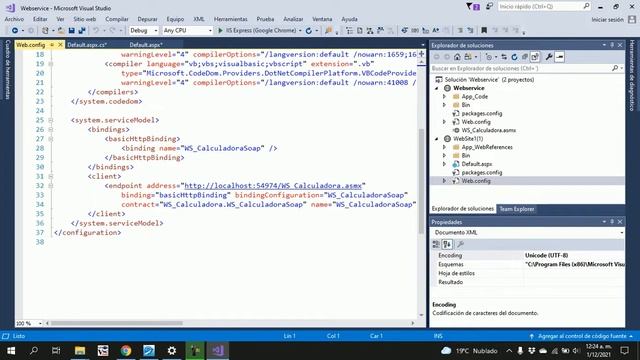Collapse the client element at line 31
Screen dimensions: 640x360
(51, 176)
